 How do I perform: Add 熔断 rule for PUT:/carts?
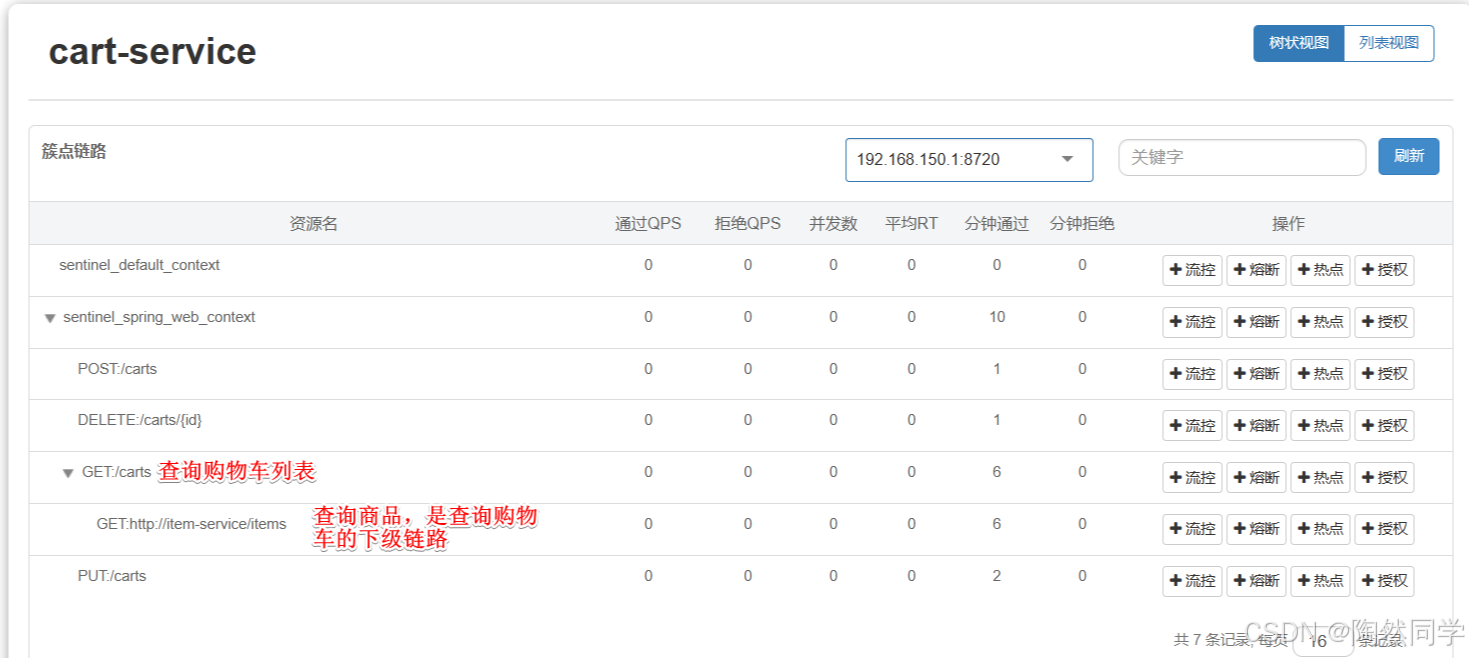coord(1256,581)
